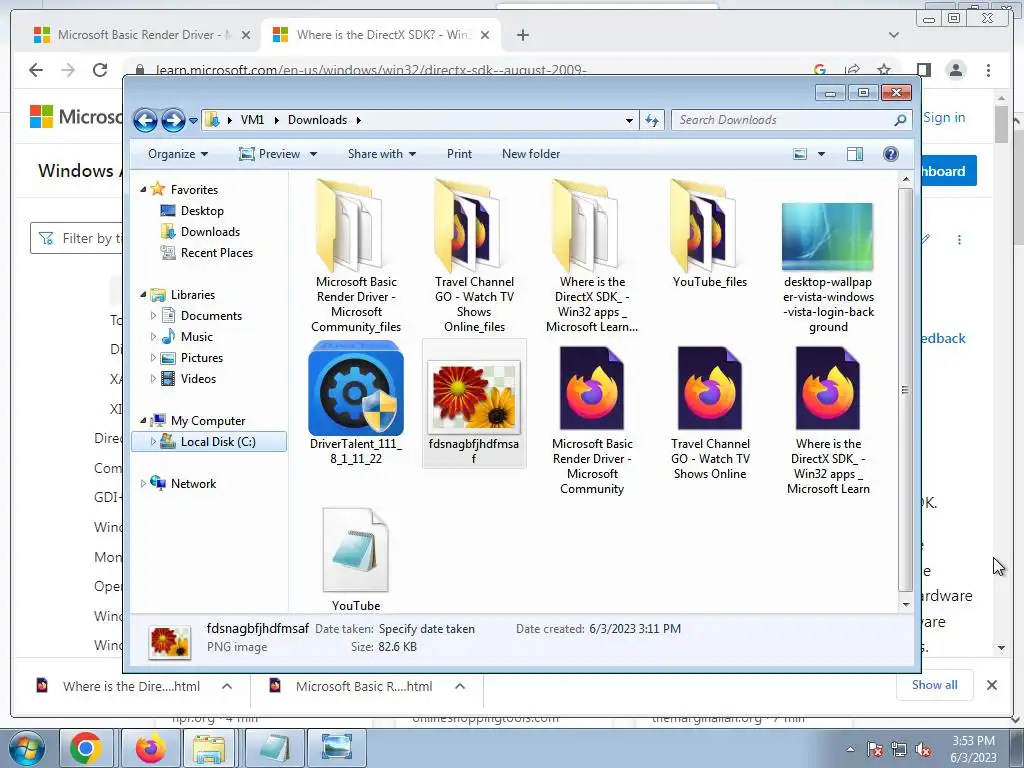Screen dimensions: 1024x768
Task: Open Travel Channel GO Online_files folder
Action: (473, 226)
